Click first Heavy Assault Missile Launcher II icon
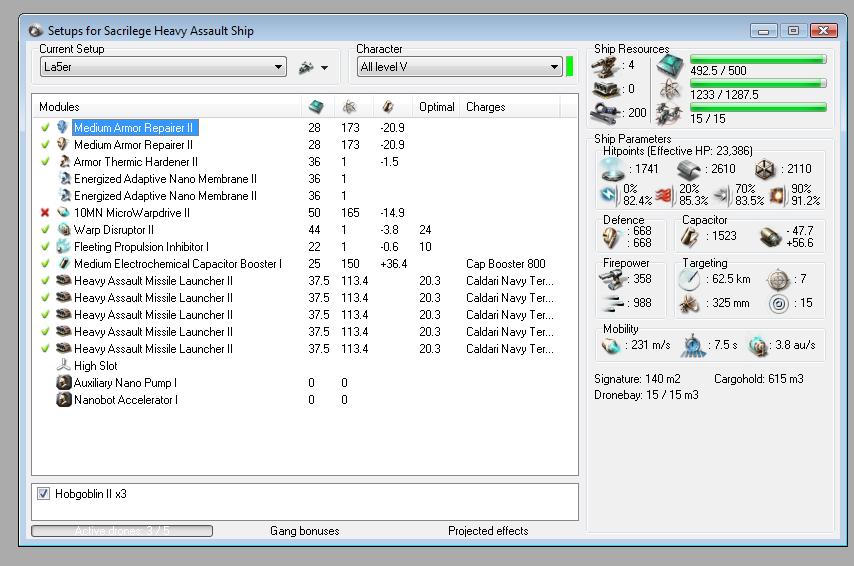This screenshot has height=566, width=854. click(64, 280)
